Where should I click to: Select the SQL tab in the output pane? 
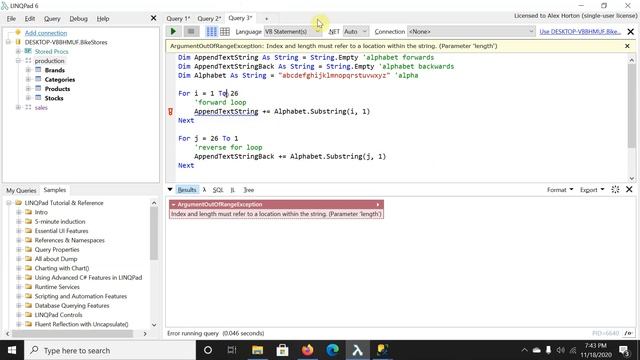point(218,189)
